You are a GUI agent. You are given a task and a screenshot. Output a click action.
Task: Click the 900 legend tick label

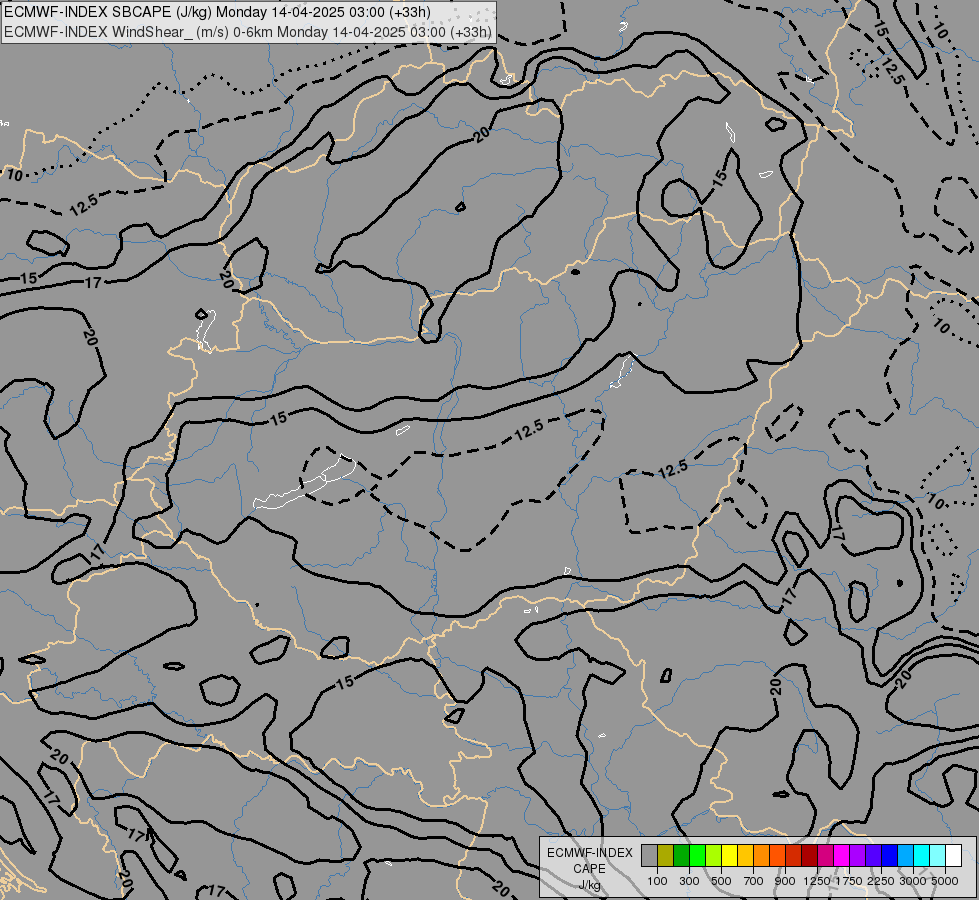click(785, 881)
